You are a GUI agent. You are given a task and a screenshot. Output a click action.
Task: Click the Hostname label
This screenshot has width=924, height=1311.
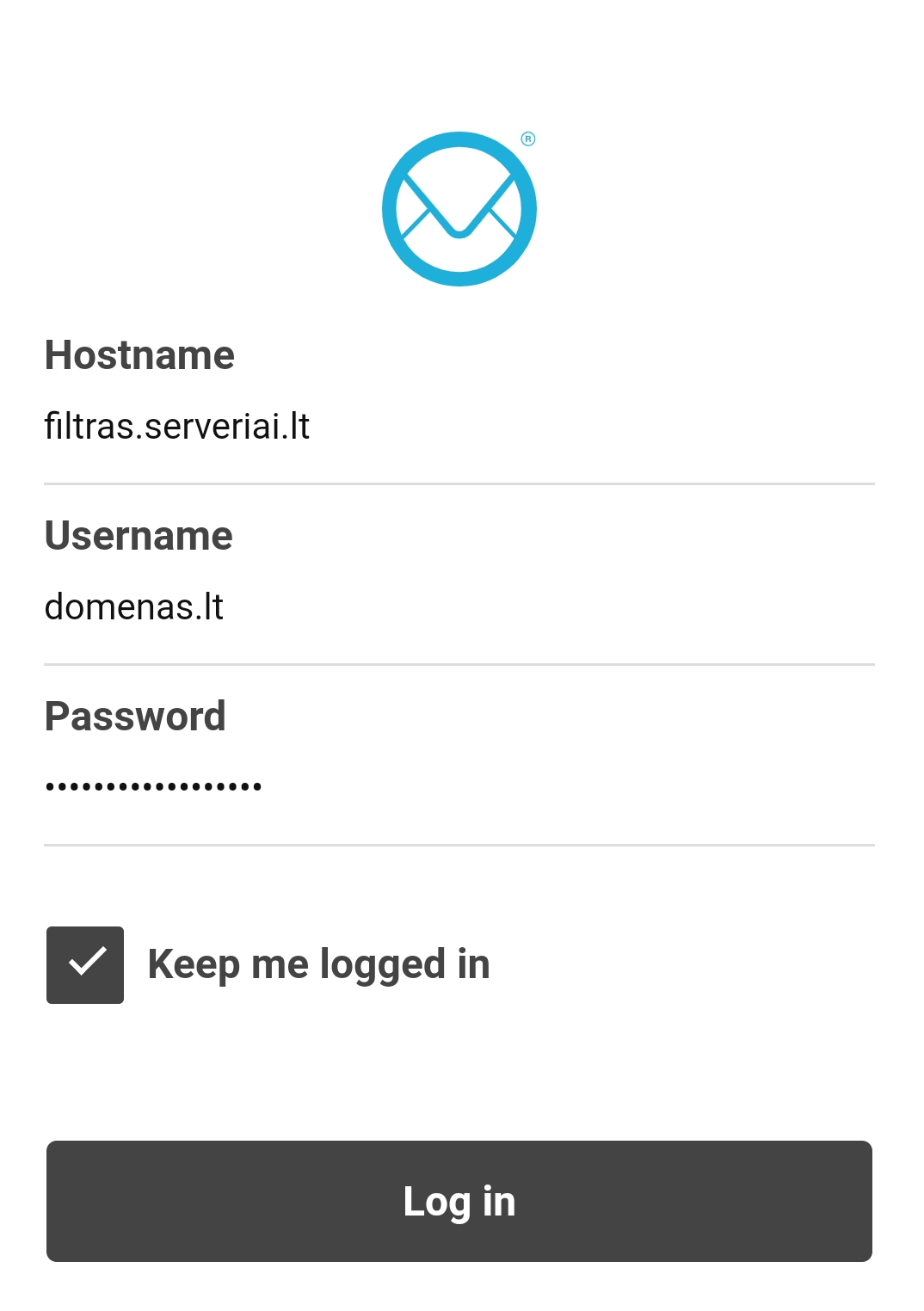click(139, 355)
